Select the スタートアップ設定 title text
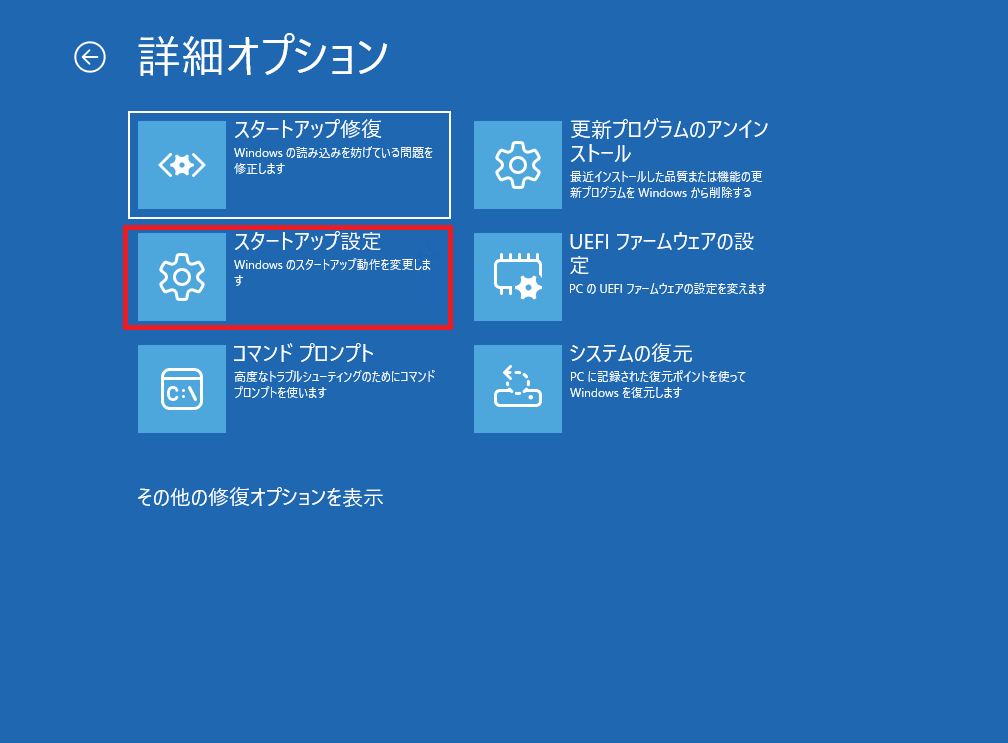Viewport: 1008px width, 743px height. tap(308, 241)
